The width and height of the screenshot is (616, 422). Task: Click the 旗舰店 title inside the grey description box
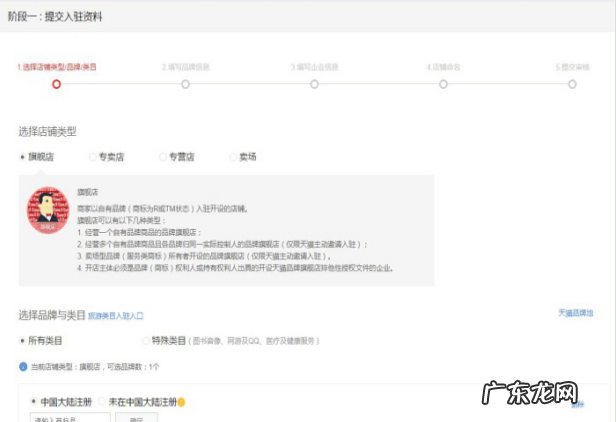pyautogui.click(x=88, y=192)
